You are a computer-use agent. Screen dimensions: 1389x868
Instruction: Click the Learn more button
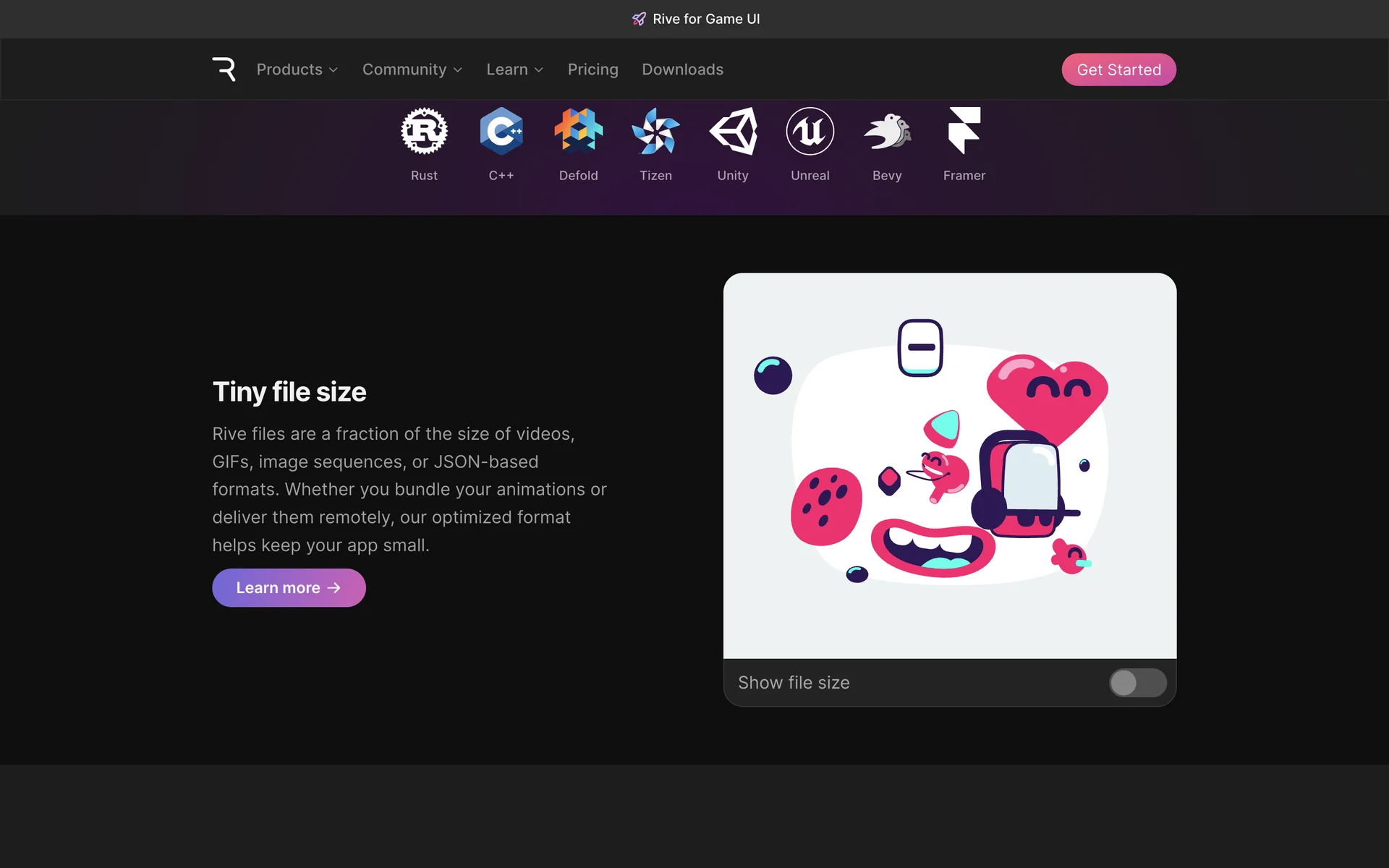pos(289,587)
